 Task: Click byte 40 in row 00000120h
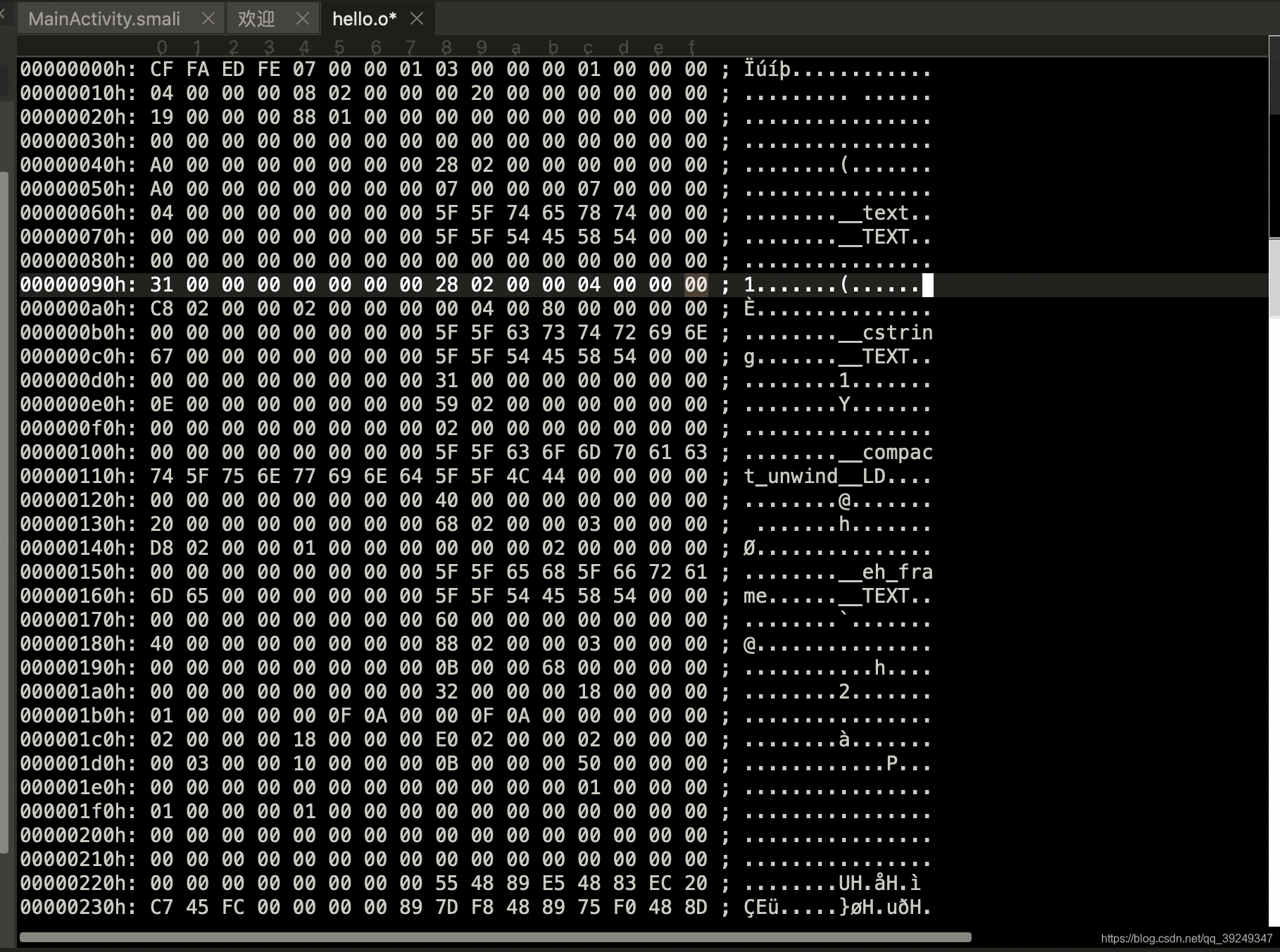tap(446, 500)
